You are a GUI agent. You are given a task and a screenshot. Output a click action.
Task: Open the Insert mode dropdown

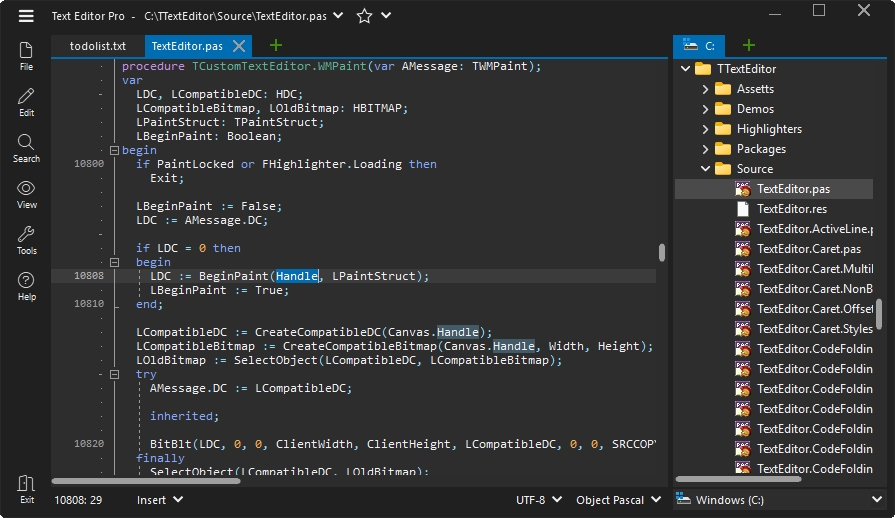[160, 499]
